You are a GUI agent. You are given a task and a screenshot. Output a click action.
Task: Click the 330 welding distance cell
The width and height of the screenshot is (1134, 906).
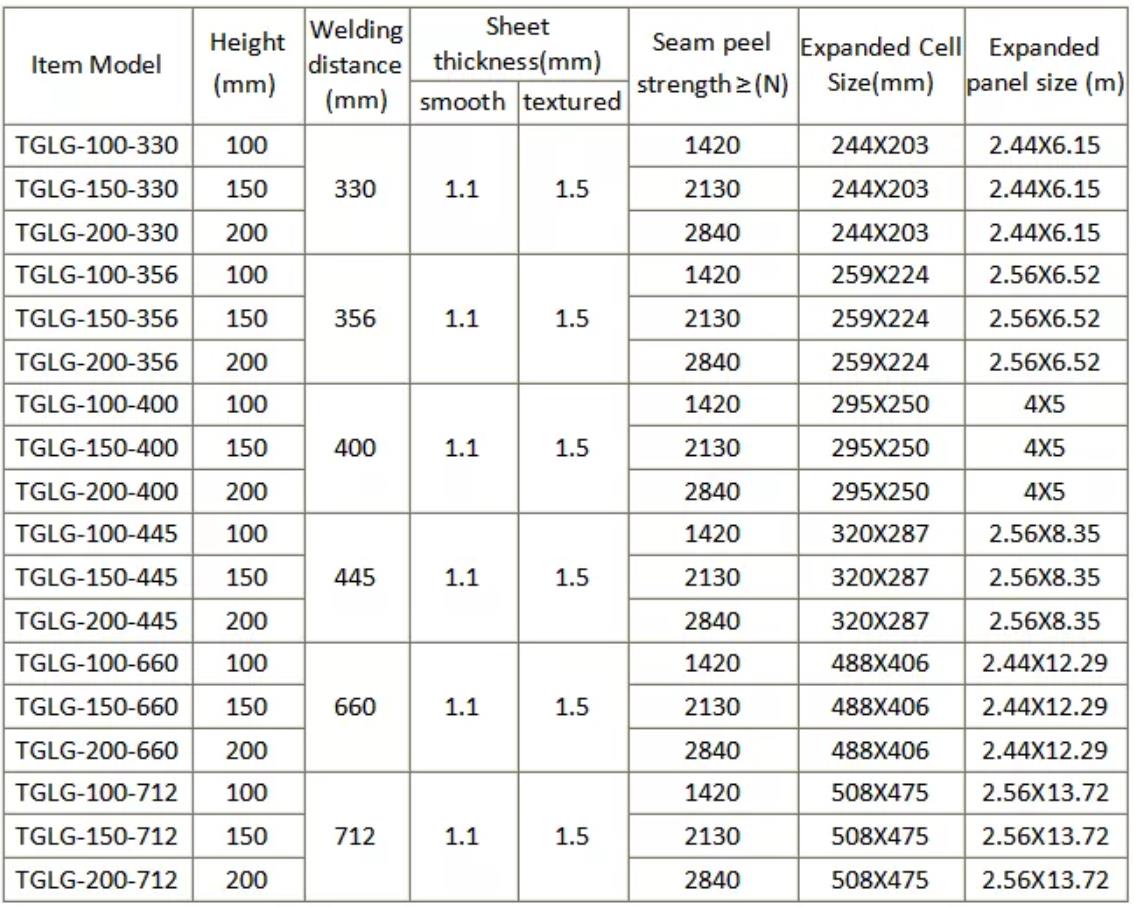pos(357,189)
